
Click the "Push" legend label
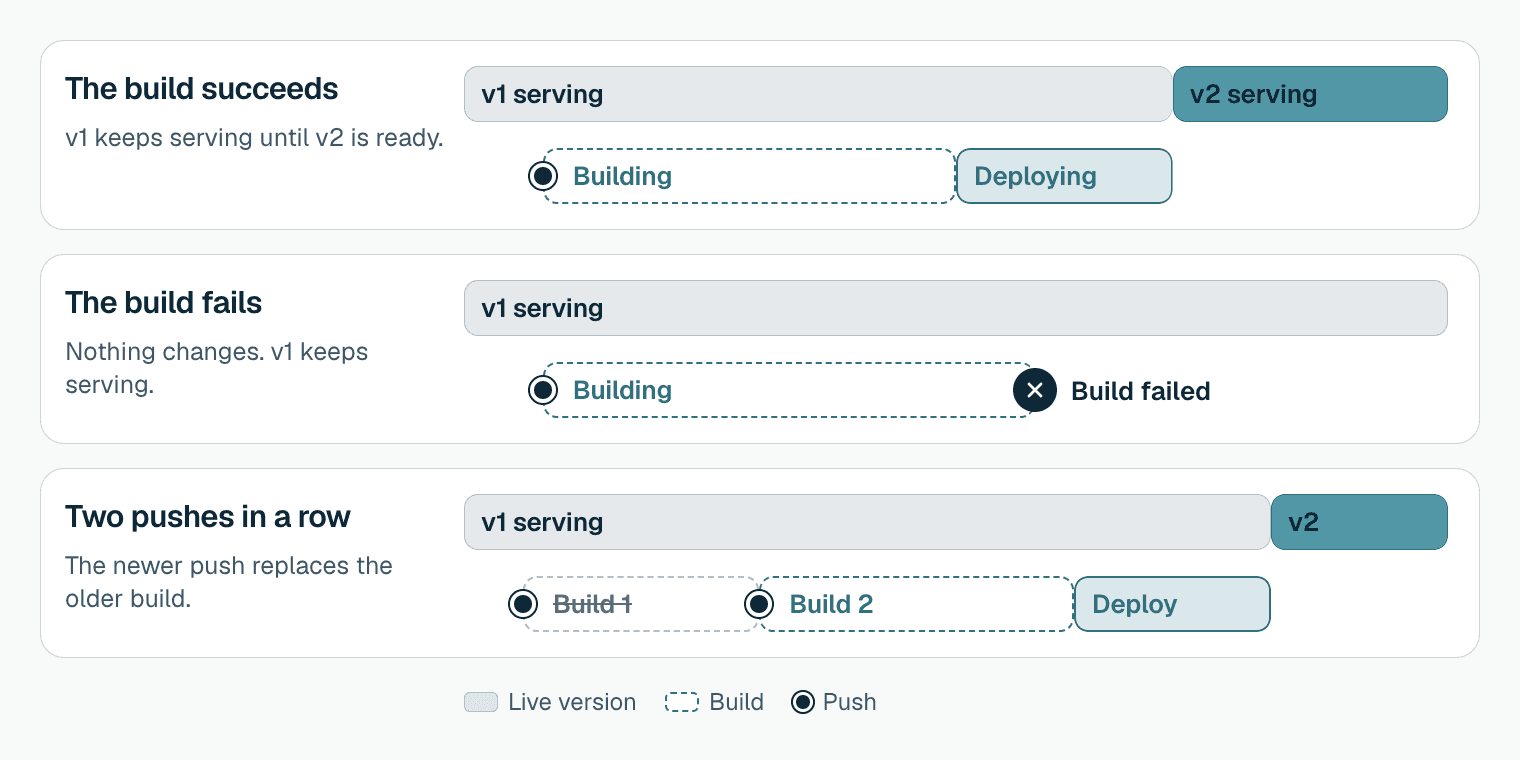click(x=850, y=702)
